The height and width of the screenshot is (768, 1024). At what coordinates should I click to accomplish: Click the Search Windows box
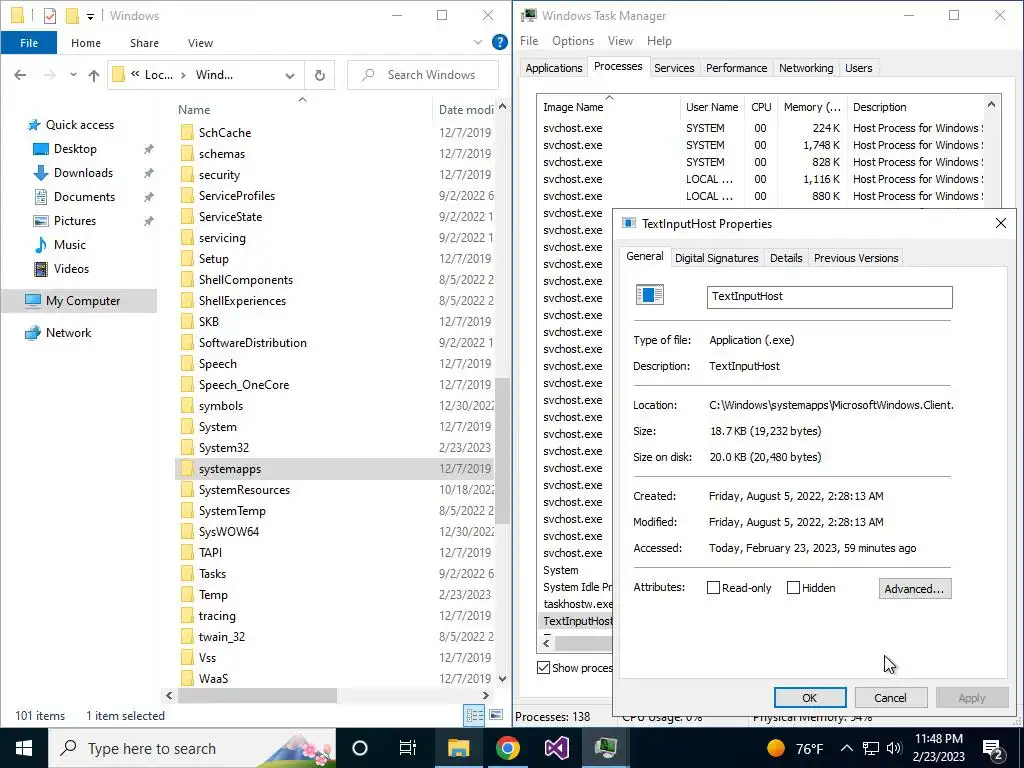click(423, 75)
